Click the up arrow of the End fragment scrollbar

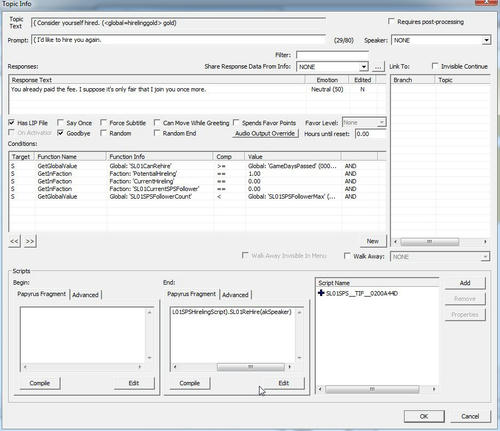coord(299,313)
